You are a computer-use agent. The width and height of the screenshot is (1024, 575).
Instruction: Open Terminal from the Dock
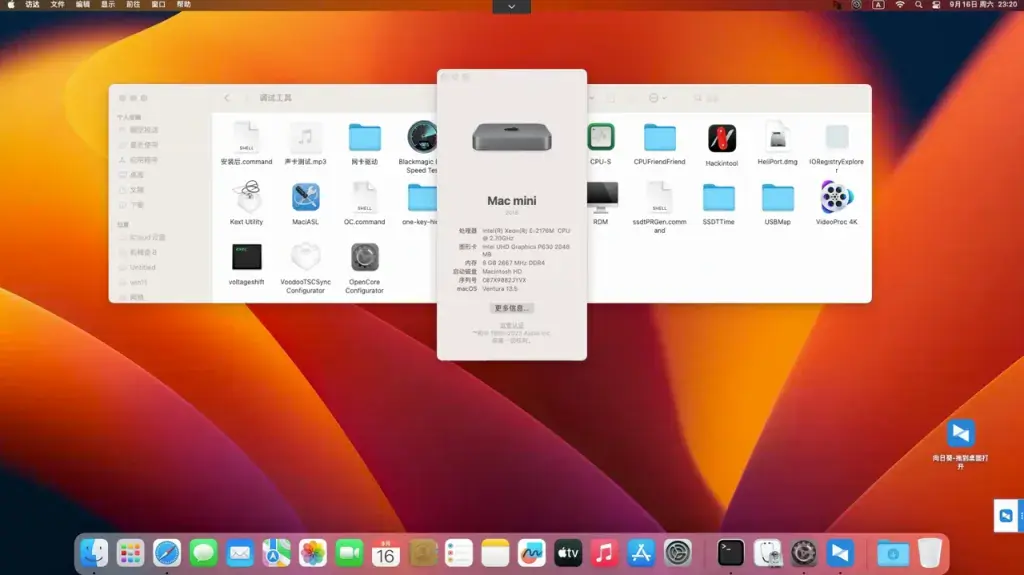pos(731,553)
